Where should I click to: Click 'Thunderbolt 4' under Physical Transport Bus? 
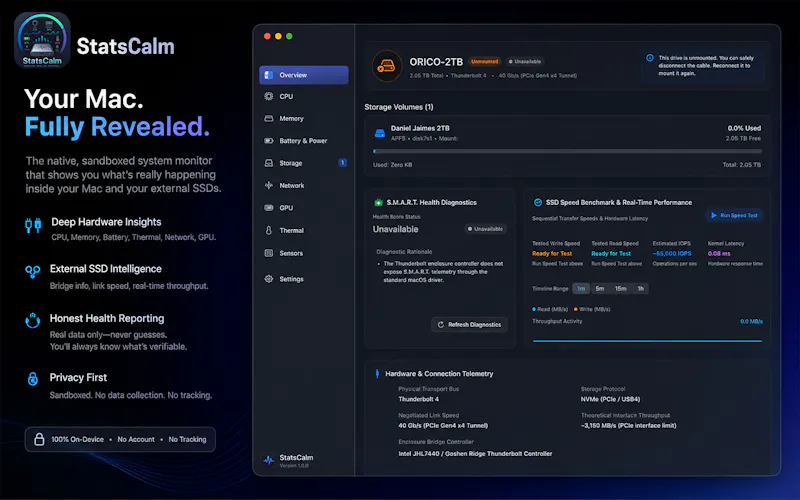pos(418,399)
